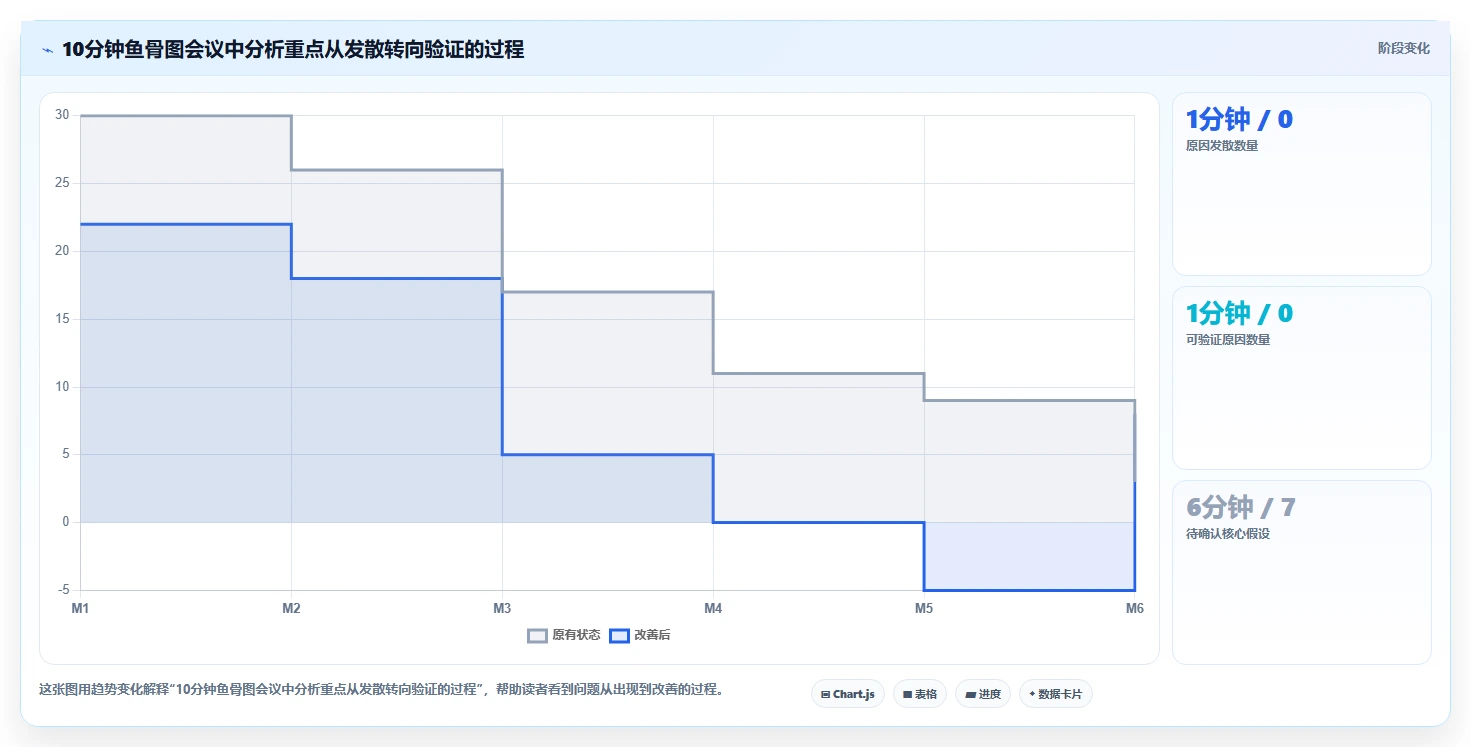Viewport: 1471px width, 747px height.
Task: Click the 30 y-axis value
Action: [x=62, y=115]
